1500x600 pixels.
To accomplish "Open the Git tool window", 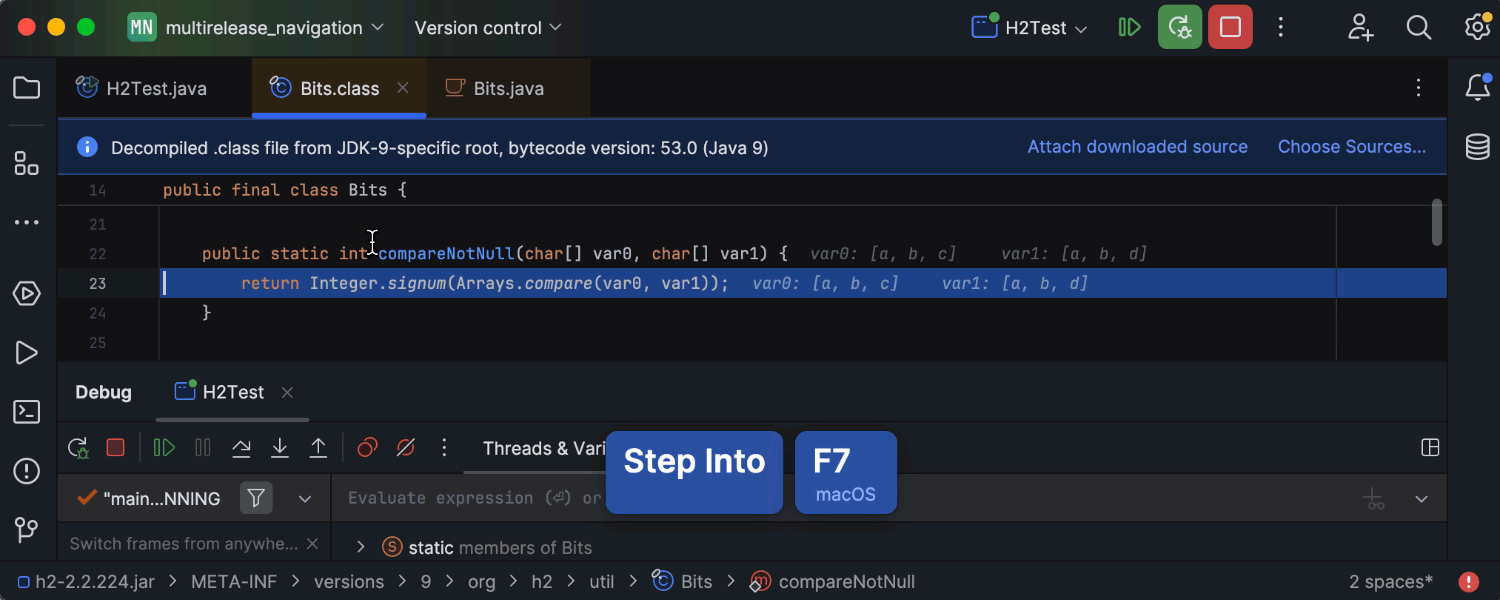I will click(x=27, y=530).
